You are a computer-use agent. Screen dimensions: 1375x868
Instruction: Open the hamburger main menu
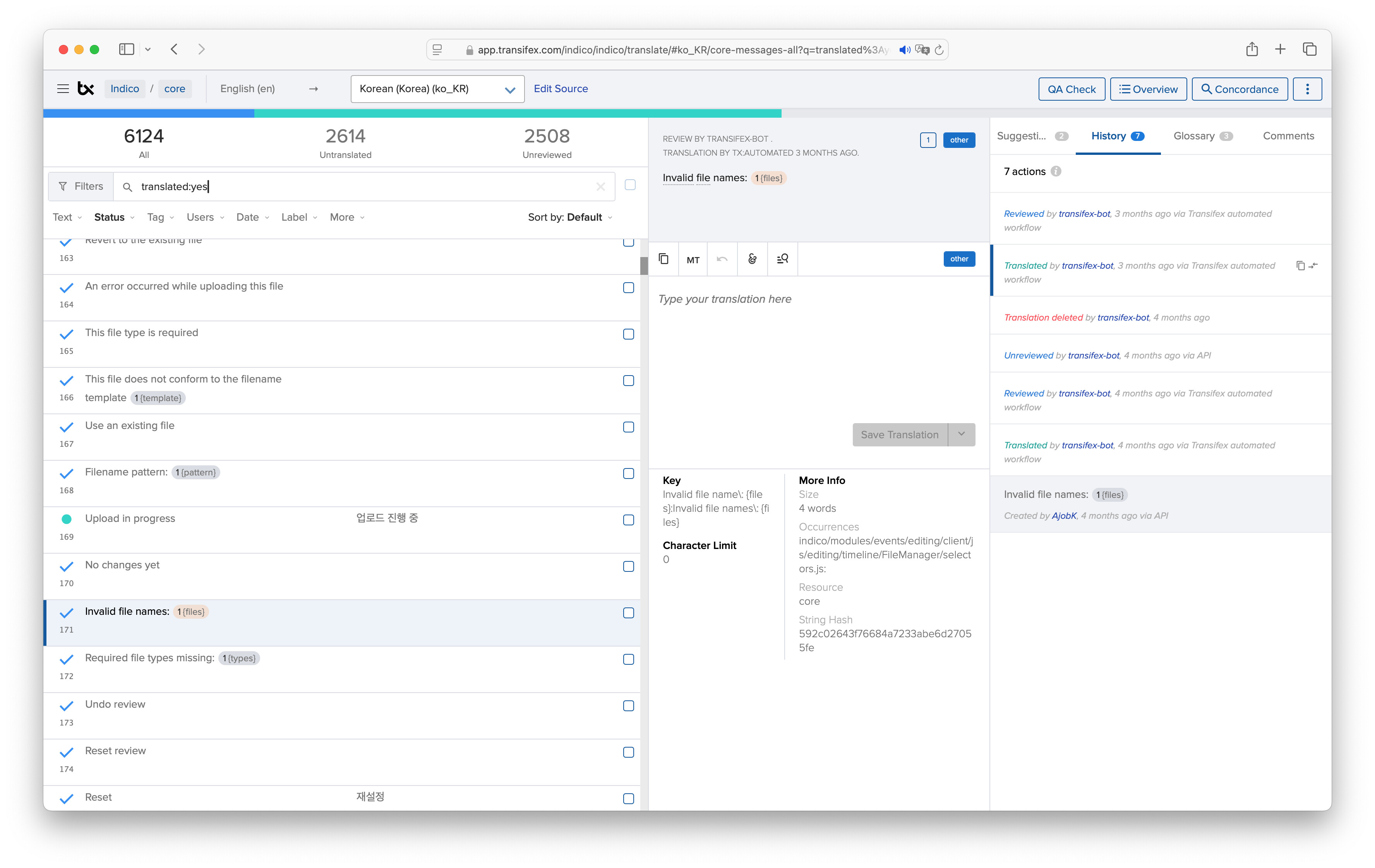click(x=63, y=89)
